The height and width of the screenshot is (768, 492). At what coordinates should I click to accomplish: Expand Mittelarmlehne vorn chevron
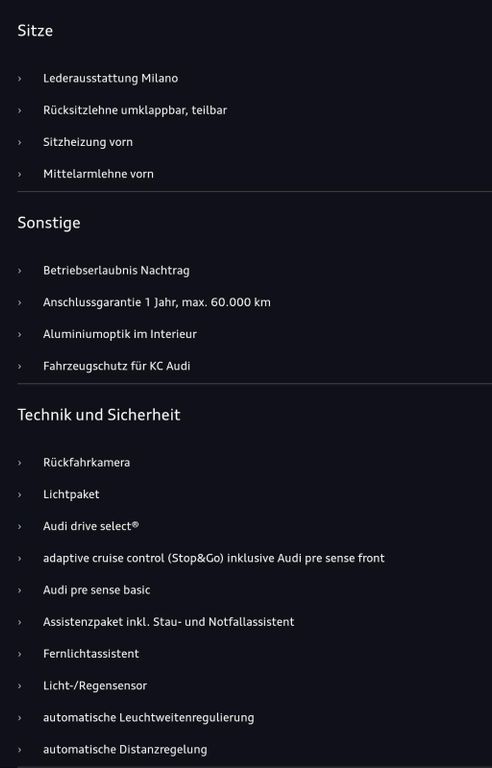pyautogui.click(x=20, y=174)
